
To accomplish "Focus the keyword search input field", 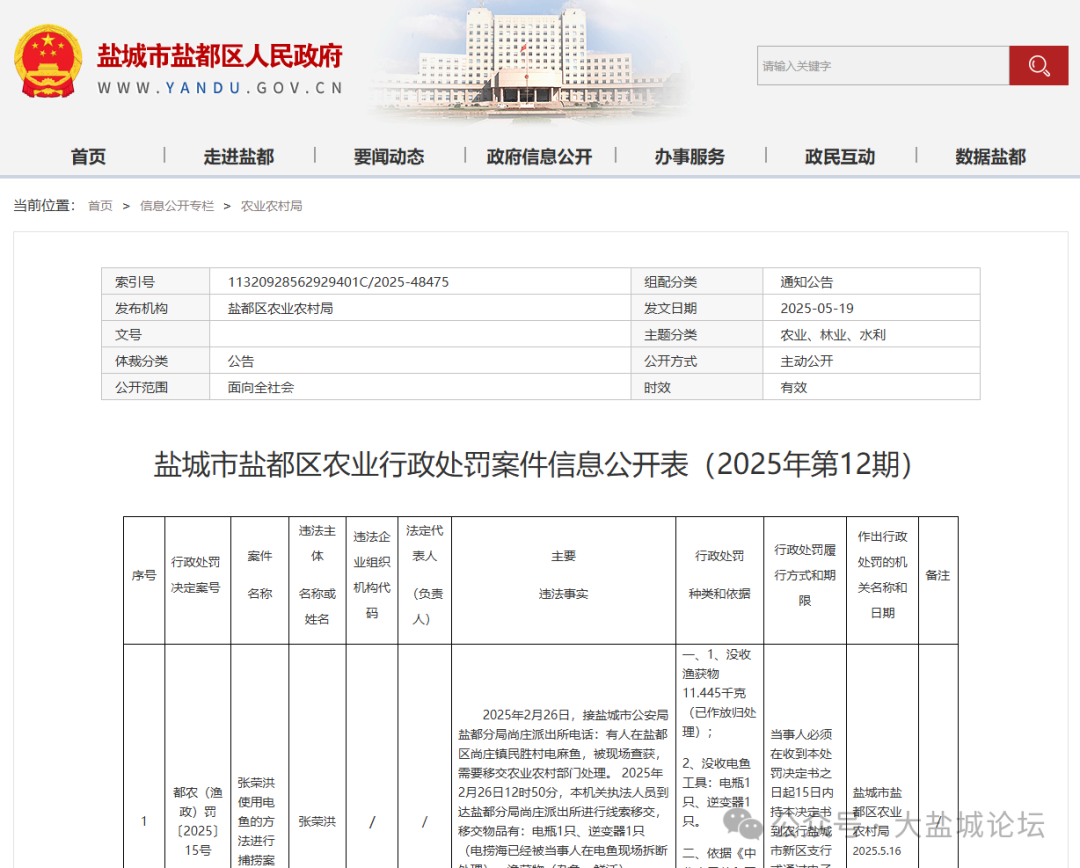I will 883,66.
